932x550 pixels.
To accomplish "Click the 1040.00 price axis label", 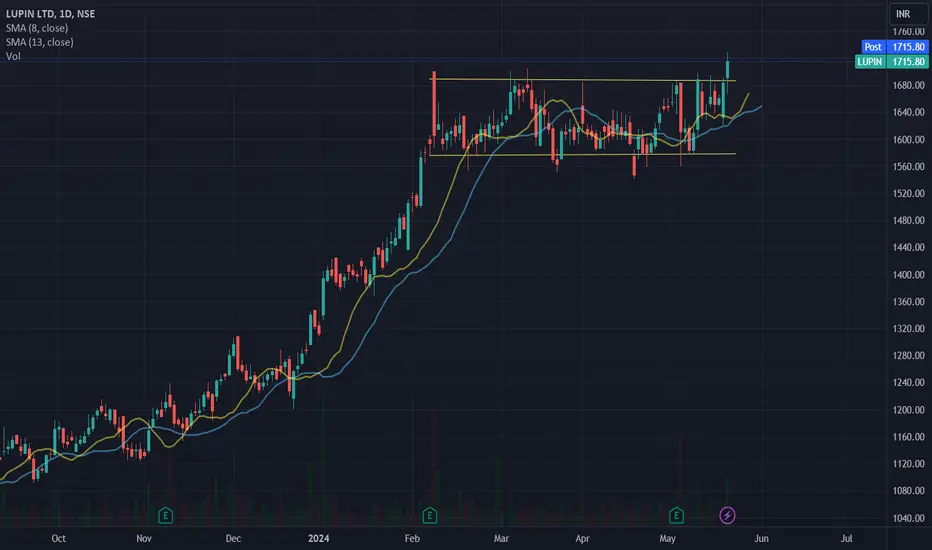I will pyautogui.click(x=908, y=518).
